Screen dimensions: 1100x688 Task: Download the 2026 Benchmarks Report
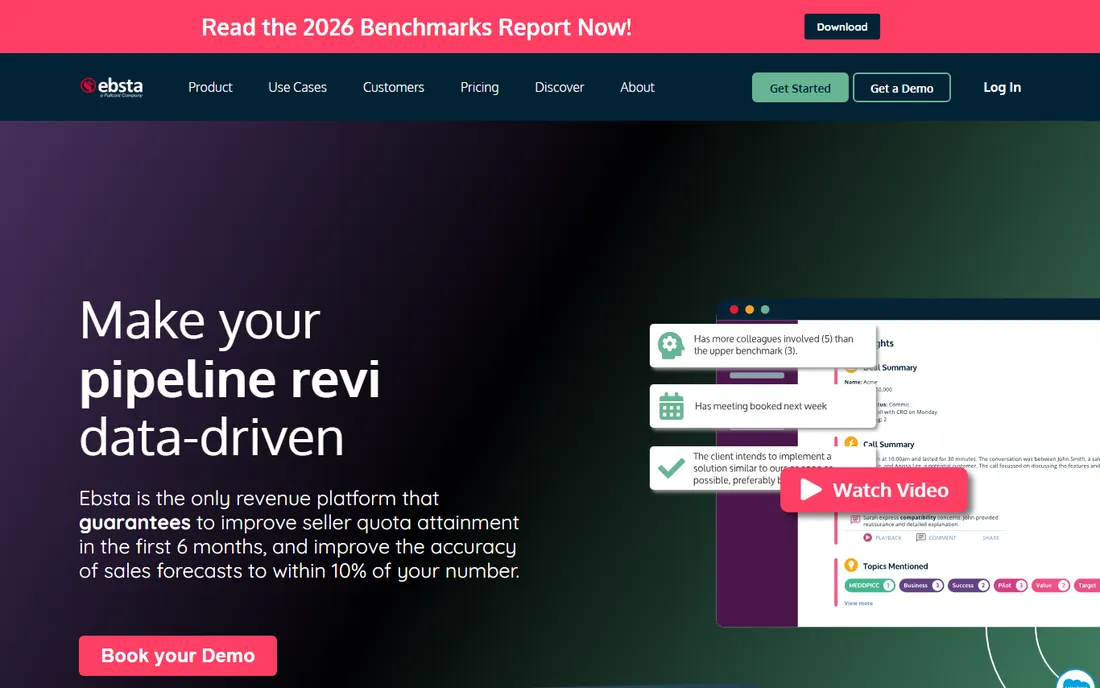tap(842, 27)
